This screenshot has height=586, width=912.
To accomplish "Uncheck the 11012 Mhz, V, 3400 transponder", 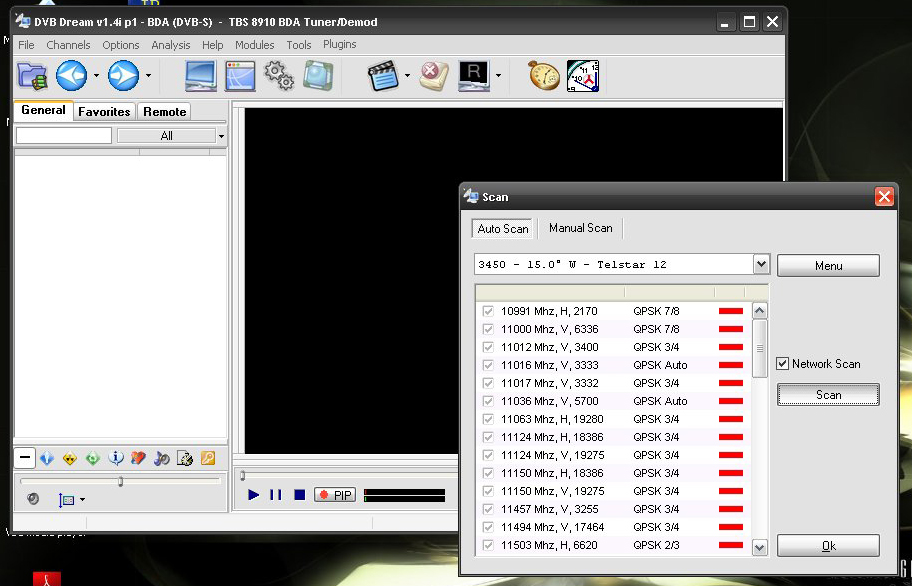I will 488,347.
